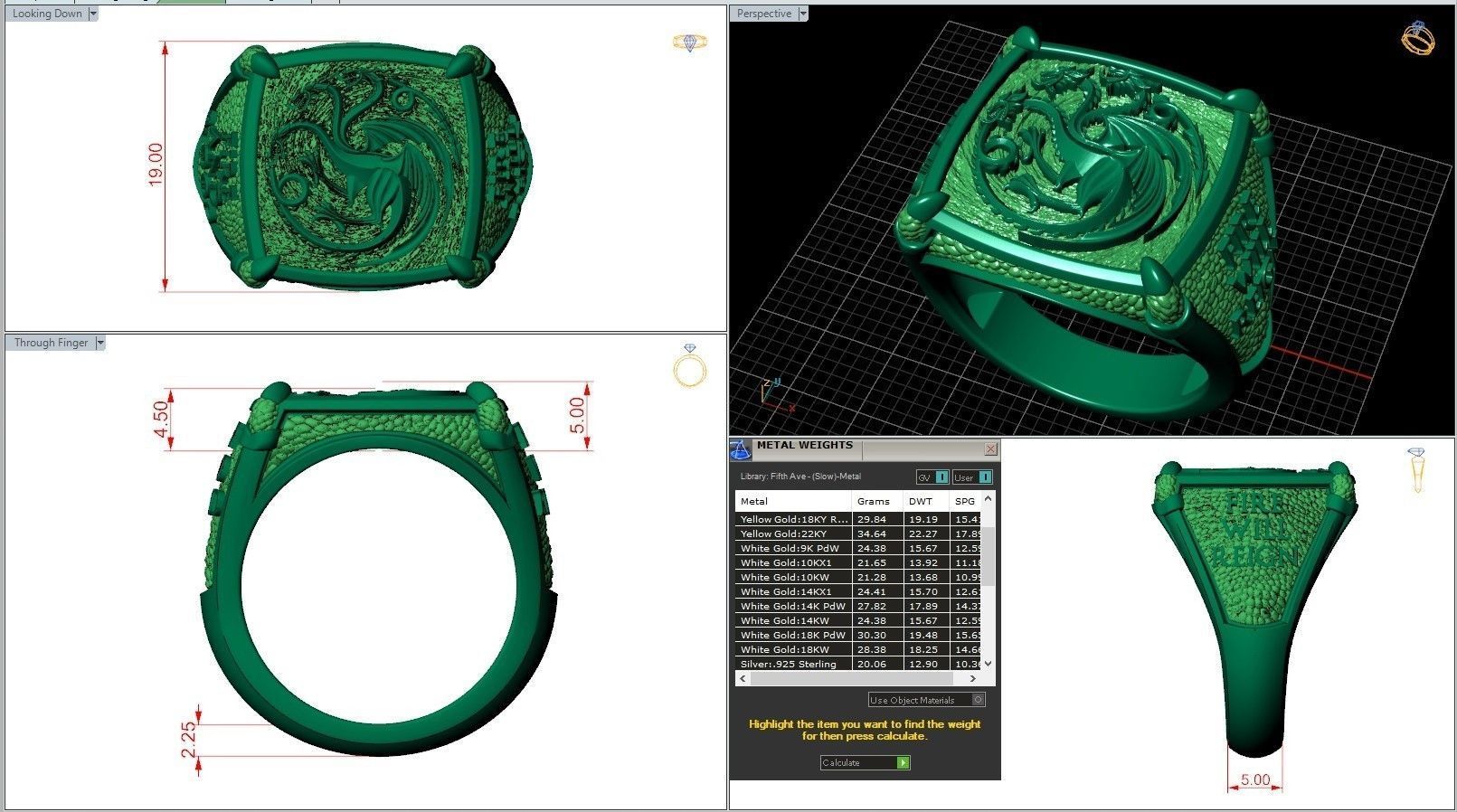Image resolution: width=1457 pixels, height=812 pixels.
Task: Click the 5.00 width dimension in side view
Action: coord(1255,779)
